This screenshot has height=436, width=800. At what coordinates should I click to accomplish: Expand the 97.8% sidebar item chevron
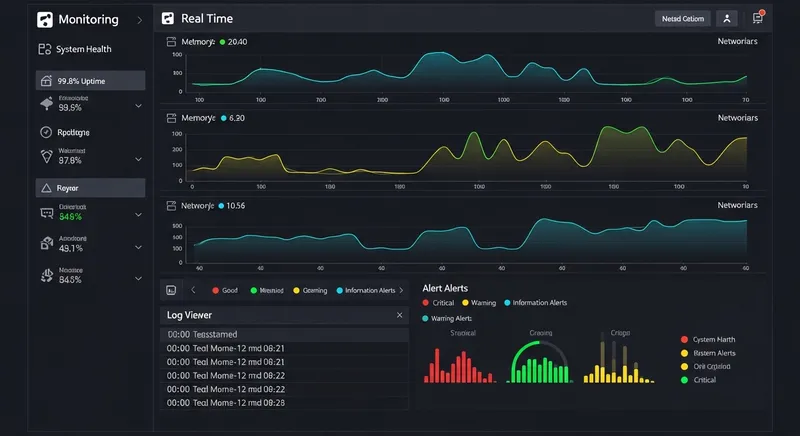138,158
